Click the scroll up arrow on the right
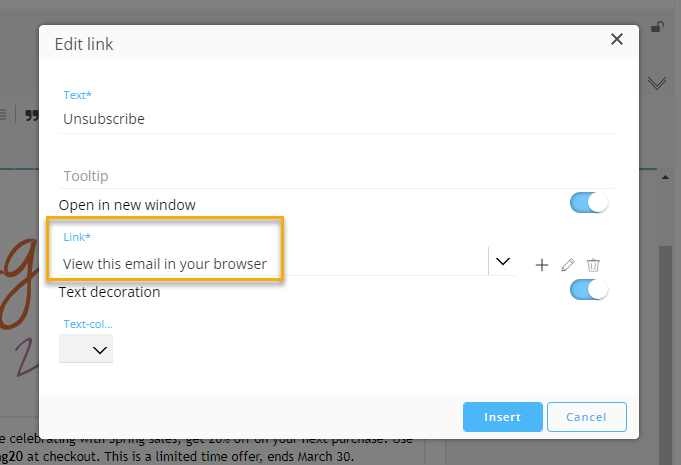Image resolution: width=681 pixels, height=465 pixels. point(665,177)
